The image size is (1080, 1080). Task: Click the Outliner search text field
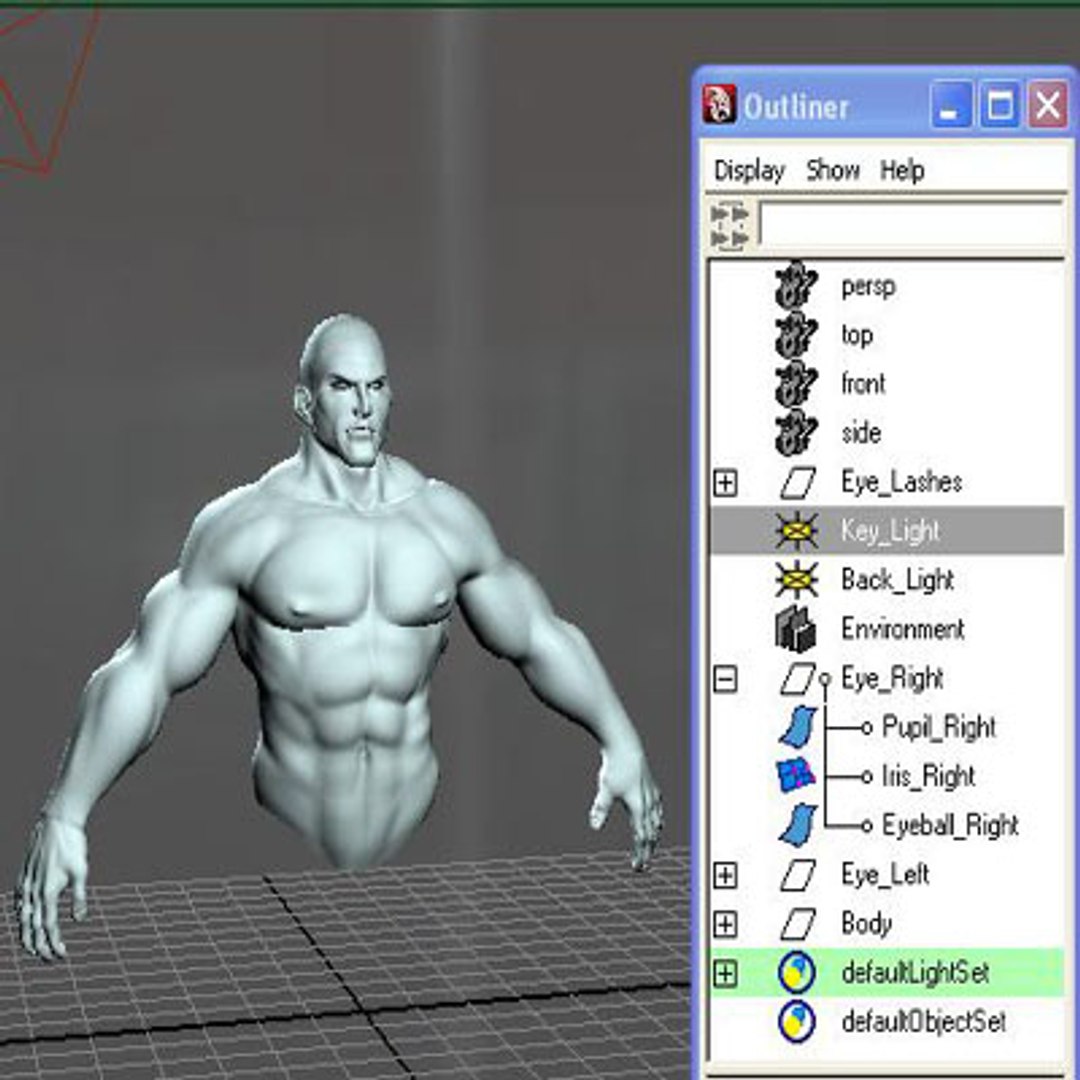[911, 223]
